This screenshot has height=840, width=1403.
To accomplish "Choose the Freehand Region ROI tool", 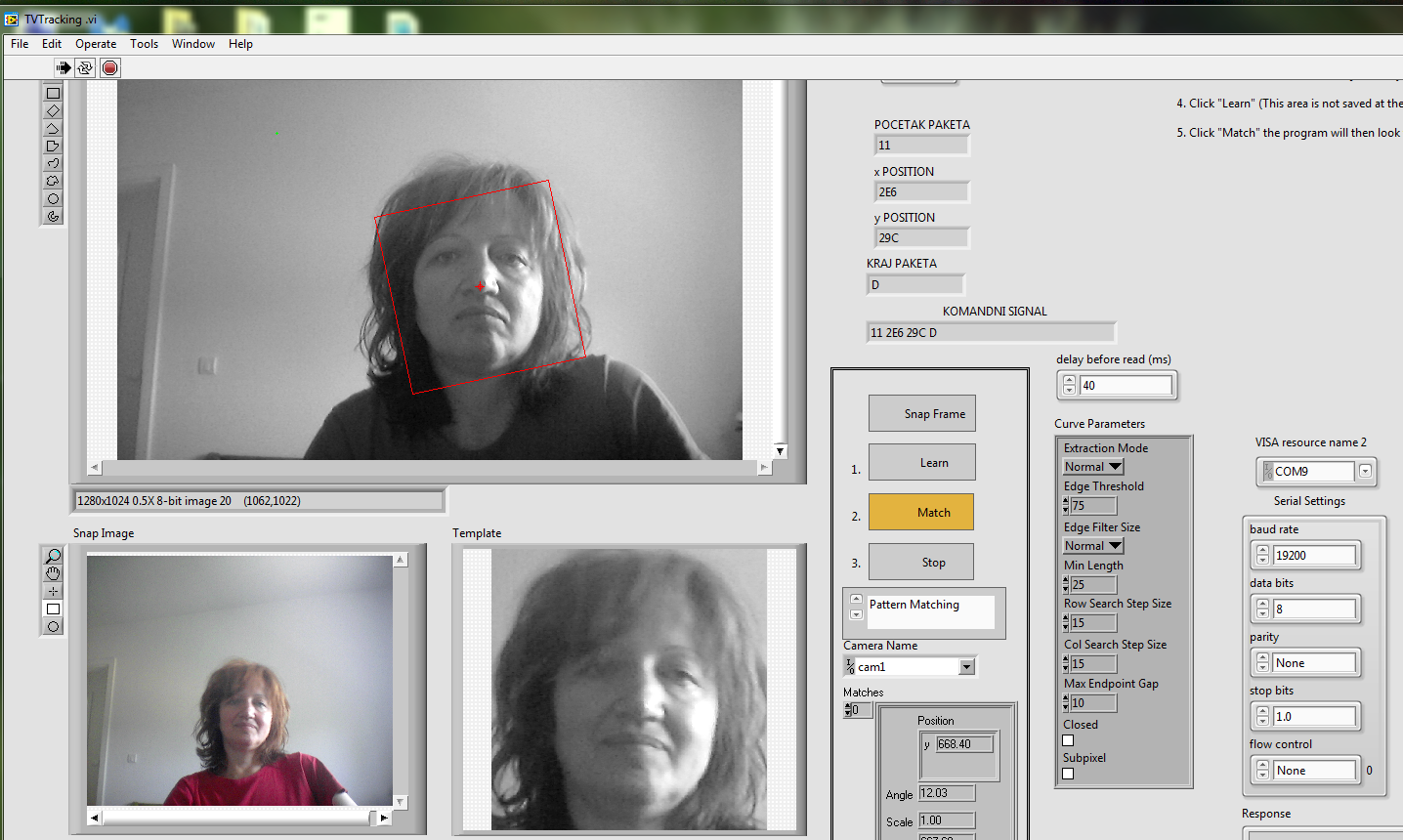I will pyautogui.click(x=53, y=182).
